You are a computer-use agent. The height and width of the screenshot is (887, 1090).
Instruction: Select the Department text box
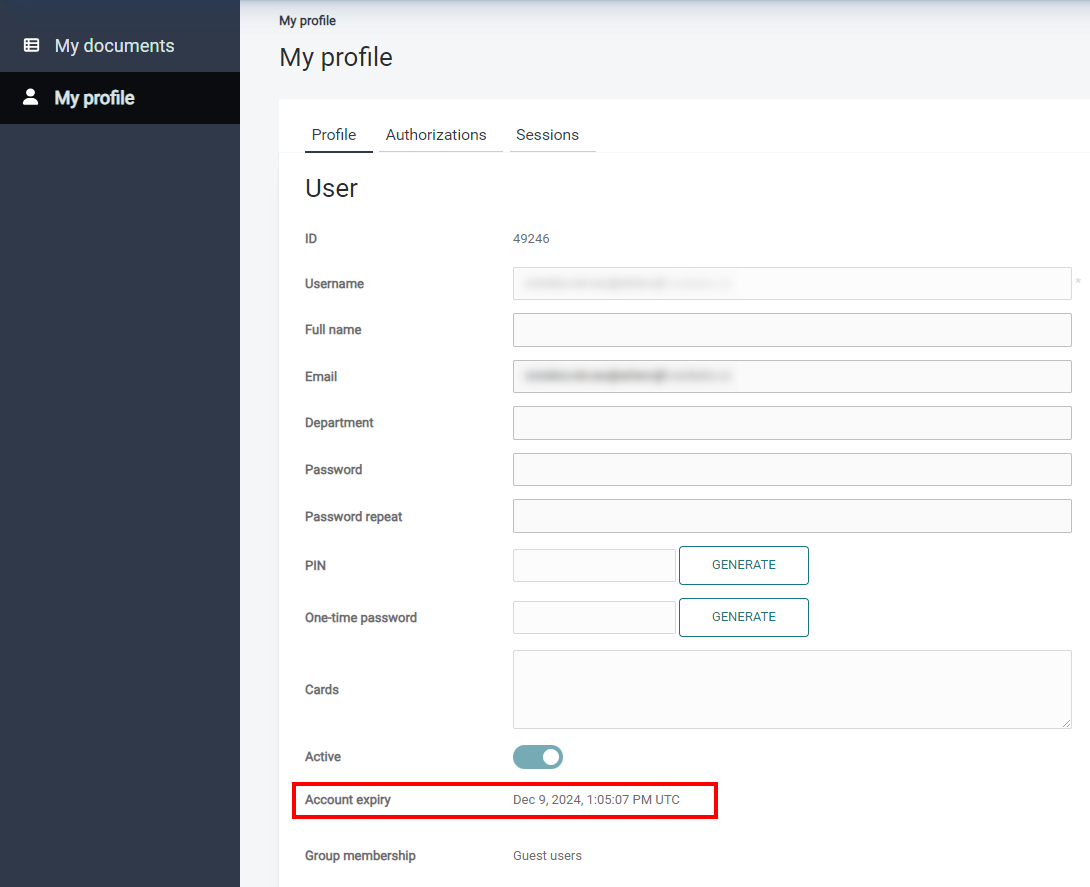point(791,423)
